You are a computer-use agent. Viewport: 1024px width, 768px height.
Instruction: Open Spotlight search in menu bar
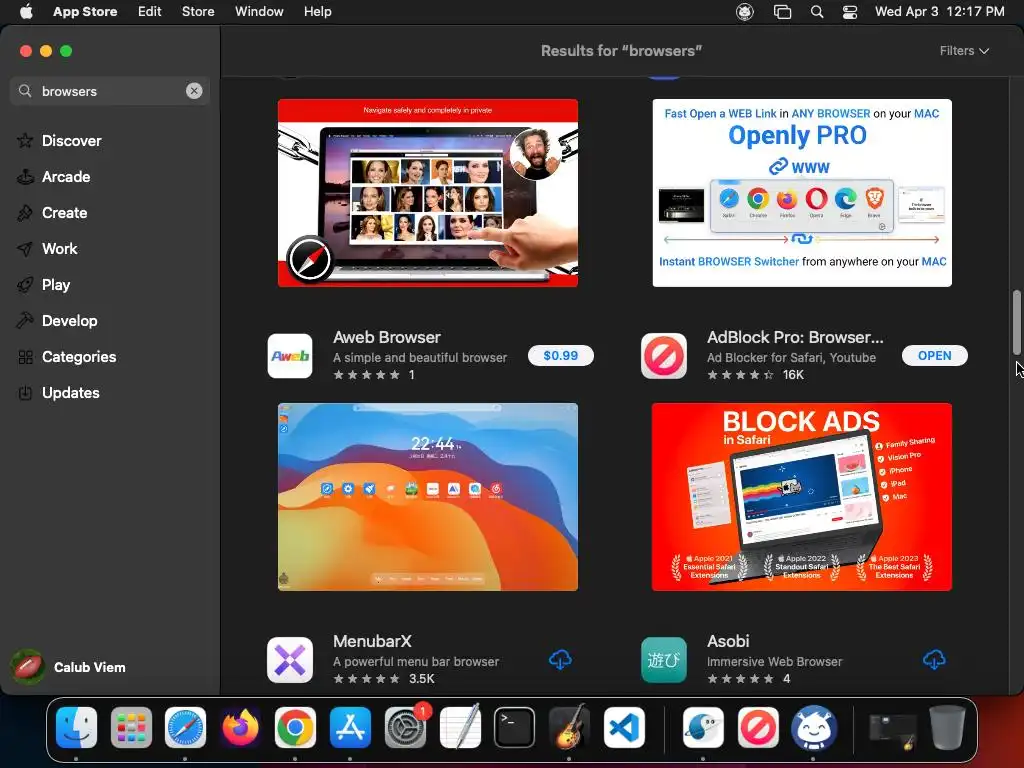pyautogui.click(x=817, y=12)
